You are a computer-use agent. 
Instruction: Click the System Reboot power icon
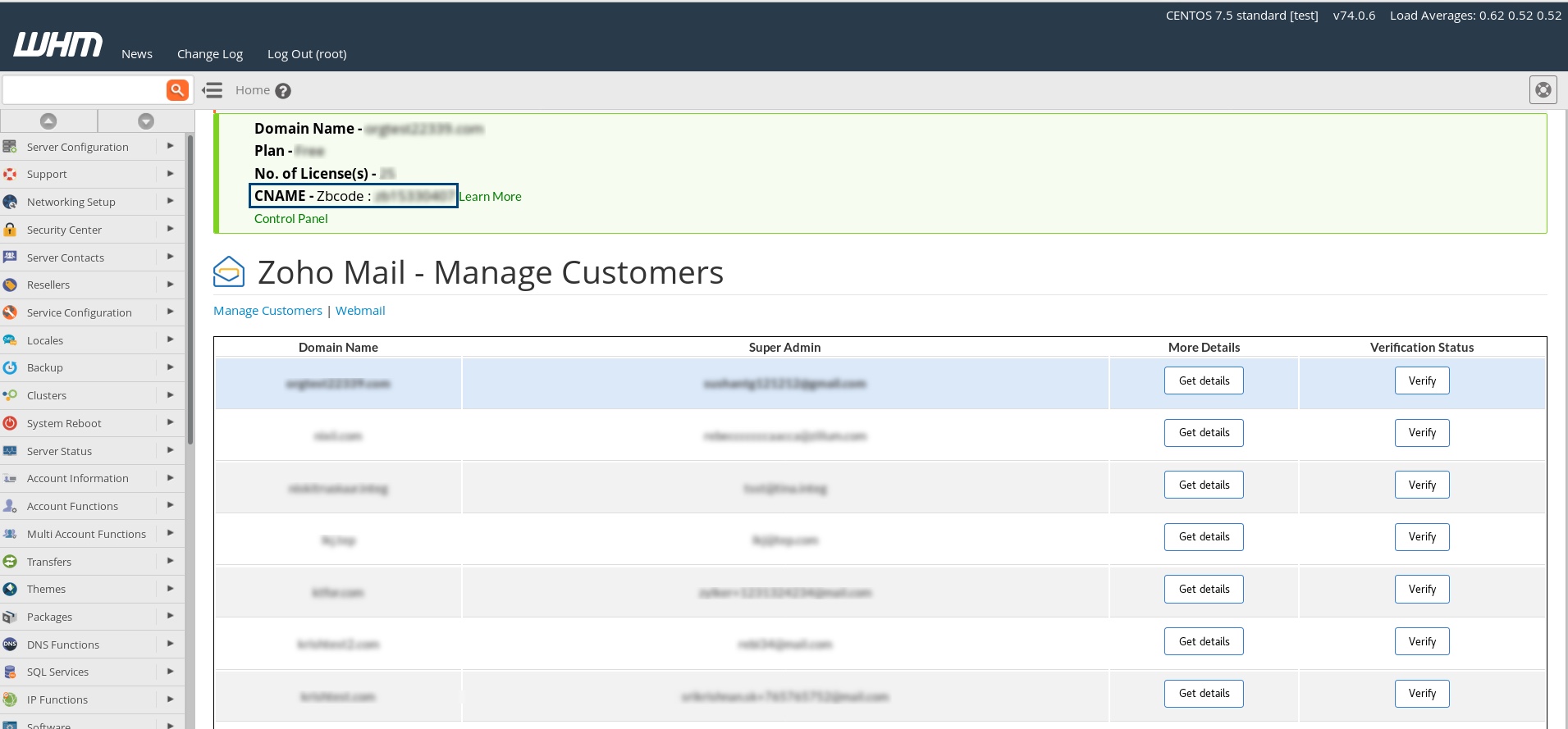click(x=10, y=423)
